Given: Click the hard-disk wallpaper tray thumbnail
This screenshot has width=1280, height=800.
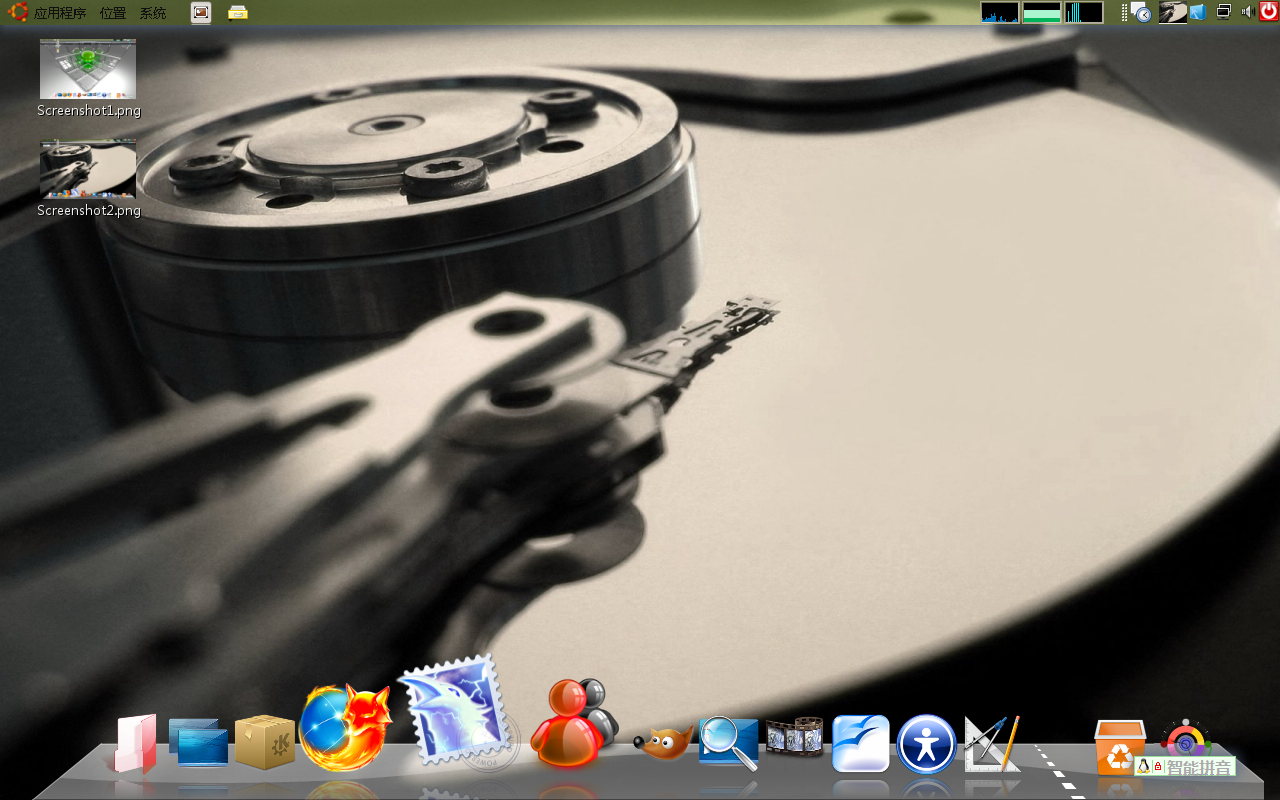Looking at the screenshot, I should tap(1173, 12).
